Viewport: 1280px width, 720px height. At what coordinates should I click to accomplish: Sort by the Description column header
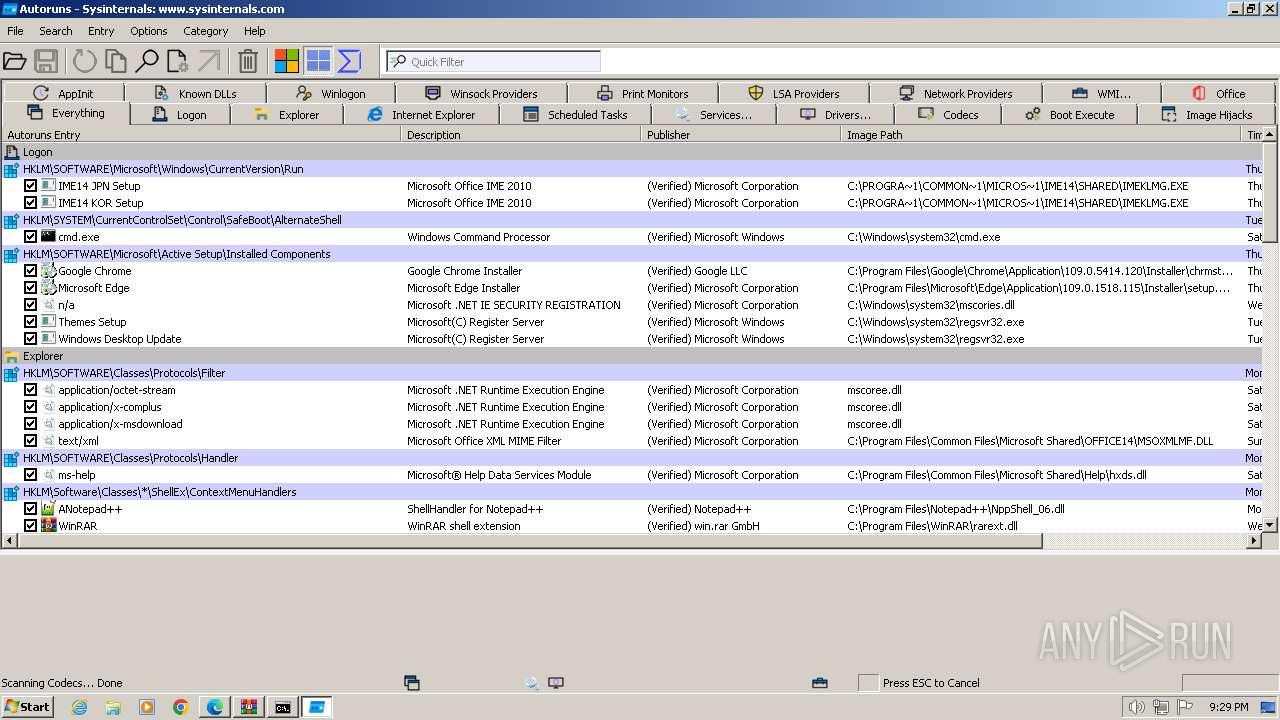coord(521,135)
